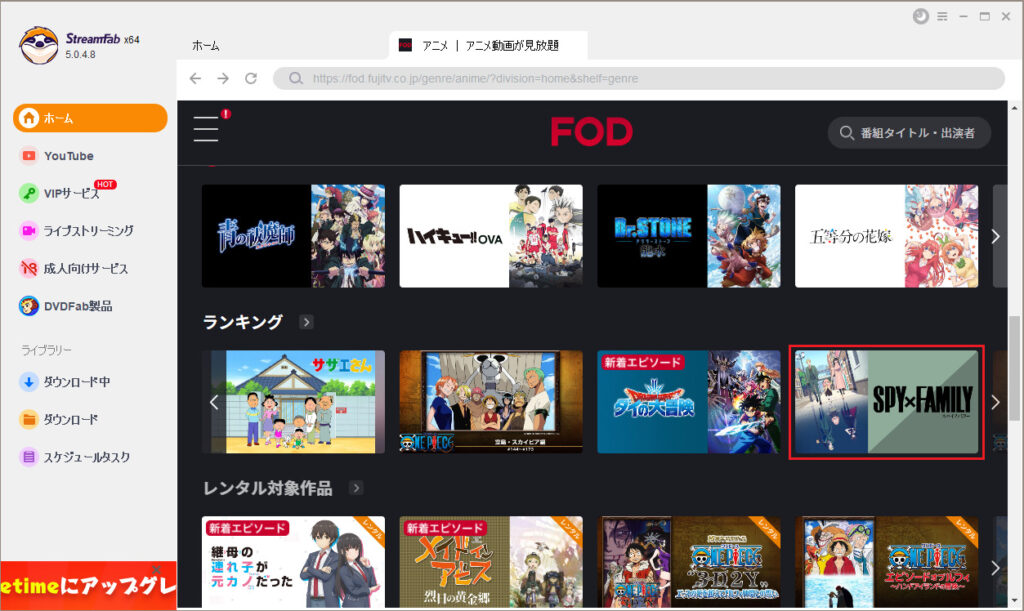The height and width of the screenshot is (611, 1024).
Task: Show next items in the ranking row
Action: pos(996,402)
